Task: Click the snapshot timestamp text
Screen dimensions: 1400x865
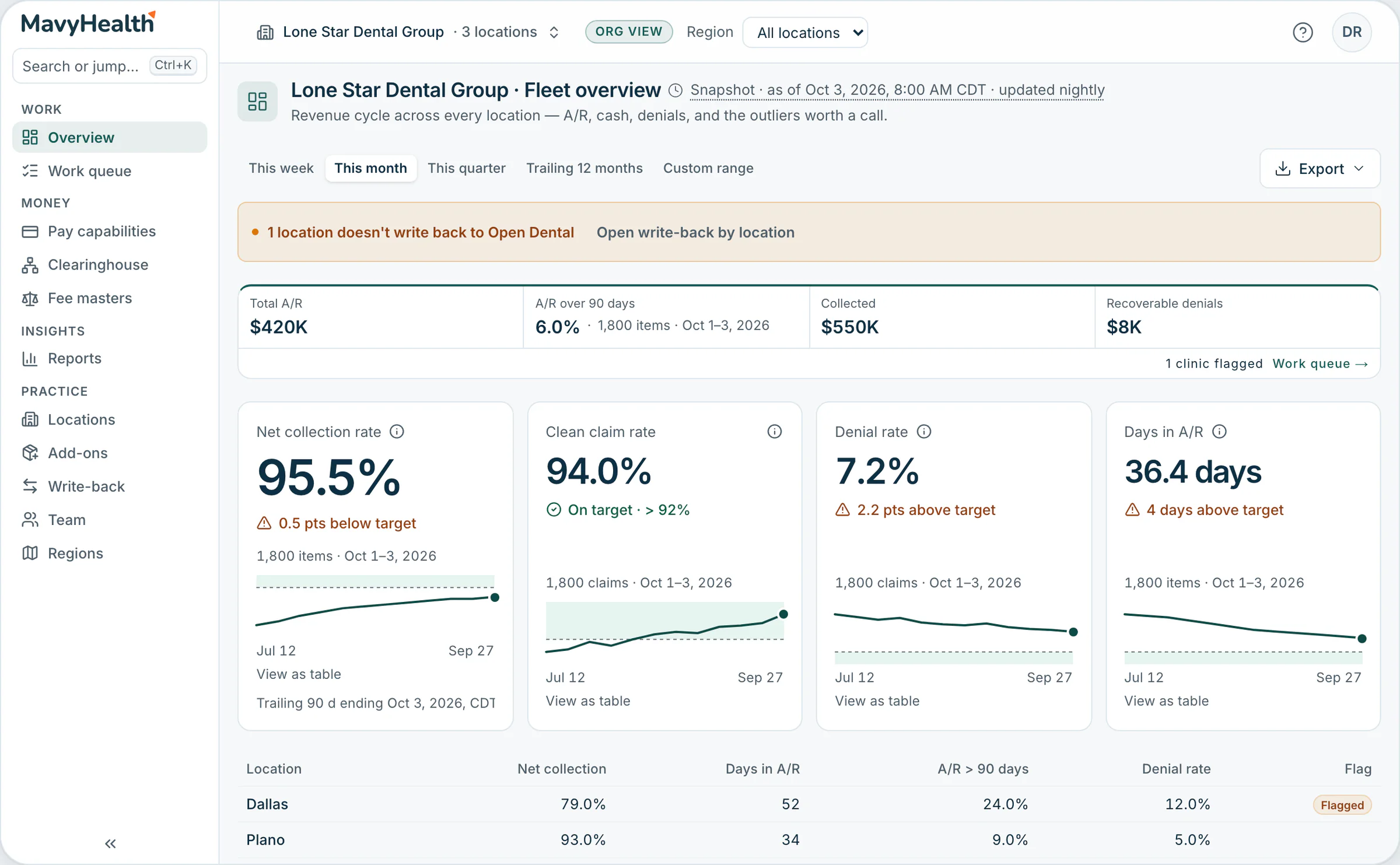Action: pos(897,90)
